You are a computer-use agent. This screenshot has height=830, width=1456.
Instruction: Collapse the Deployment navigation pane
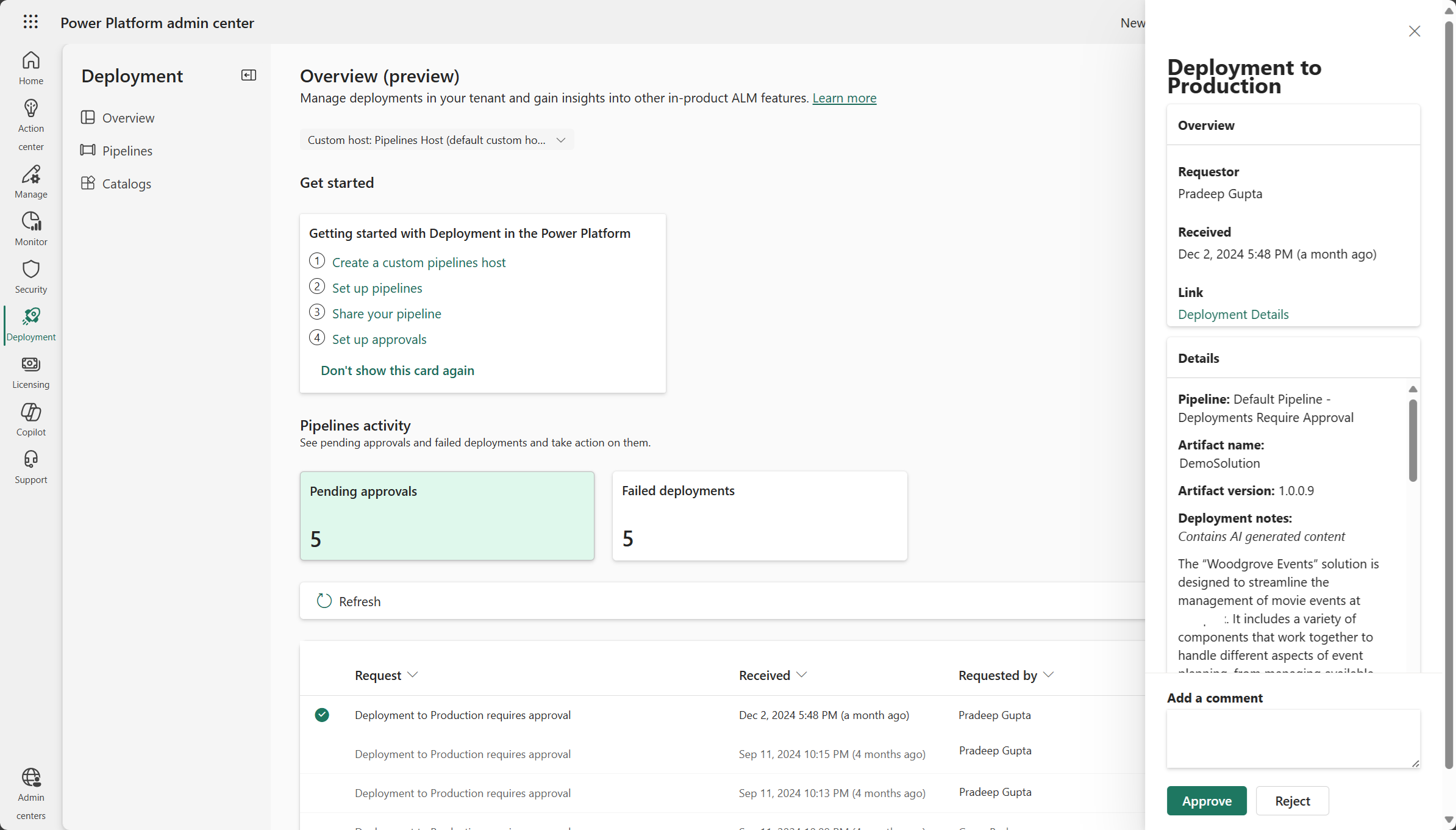pos(249,75)
